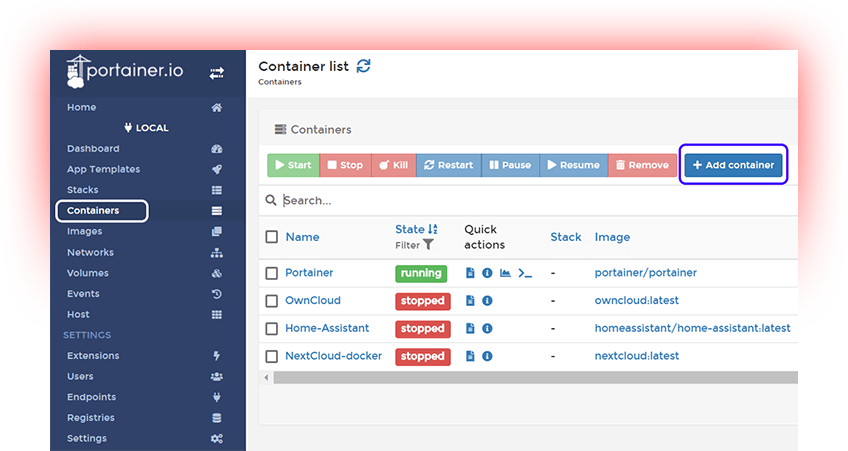Go to Stacks in the sidebar
The image size is (848, 451).
click(83, 190)
